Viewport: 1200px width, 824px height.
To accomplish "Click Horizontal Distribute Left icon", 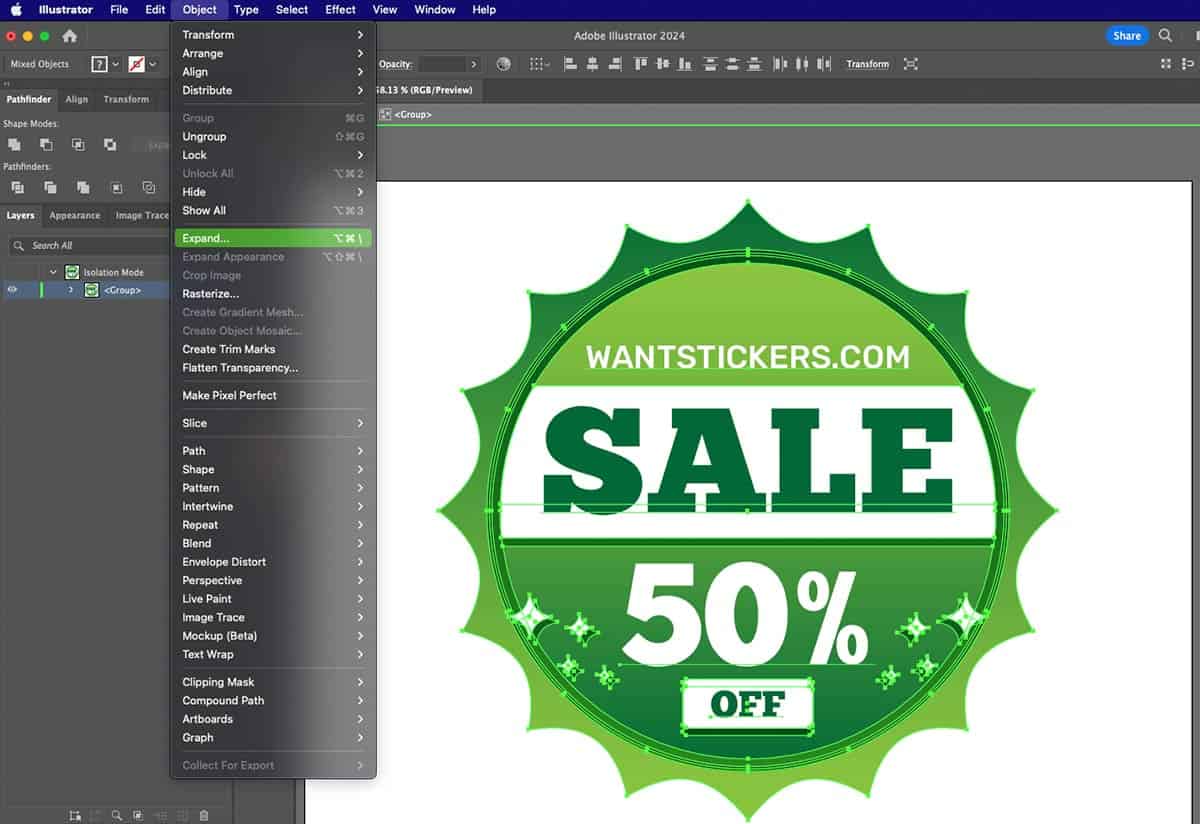I will click(781, 64).
